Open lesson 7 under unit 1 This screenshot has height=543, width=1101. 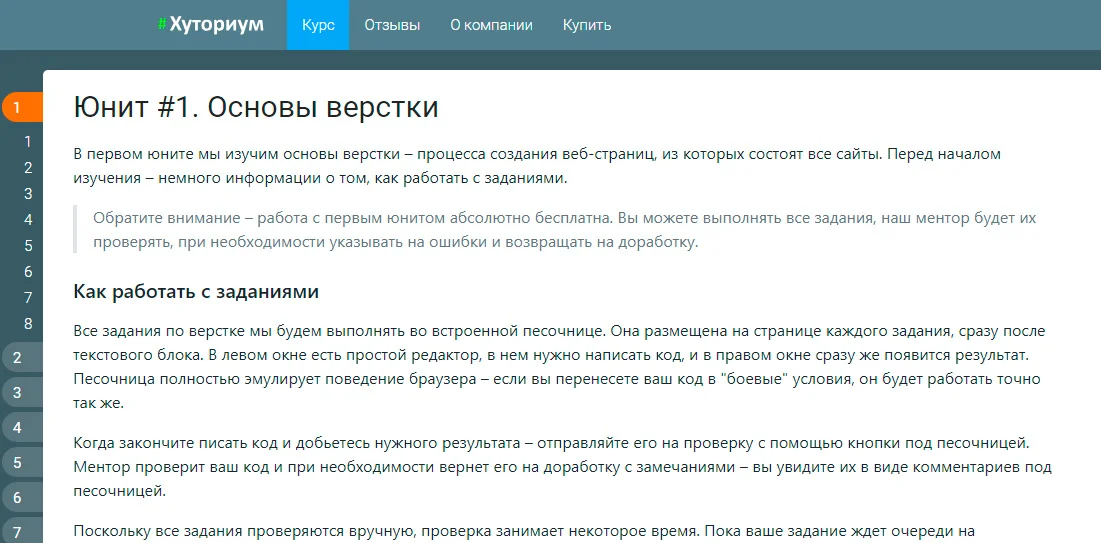[28, 298]
